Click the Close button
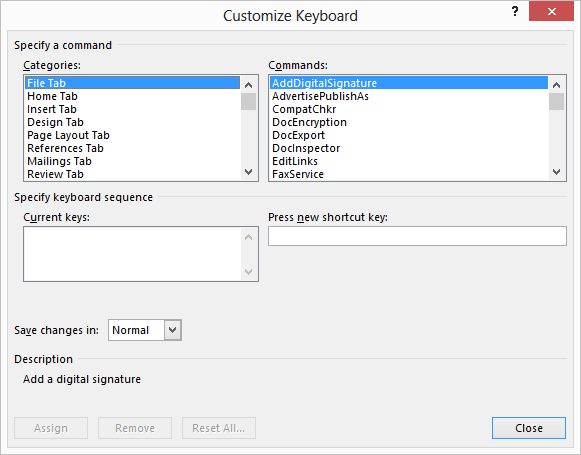Image resolution: width=581 pixels, height=455 pixels. click(x=529, y=428)
